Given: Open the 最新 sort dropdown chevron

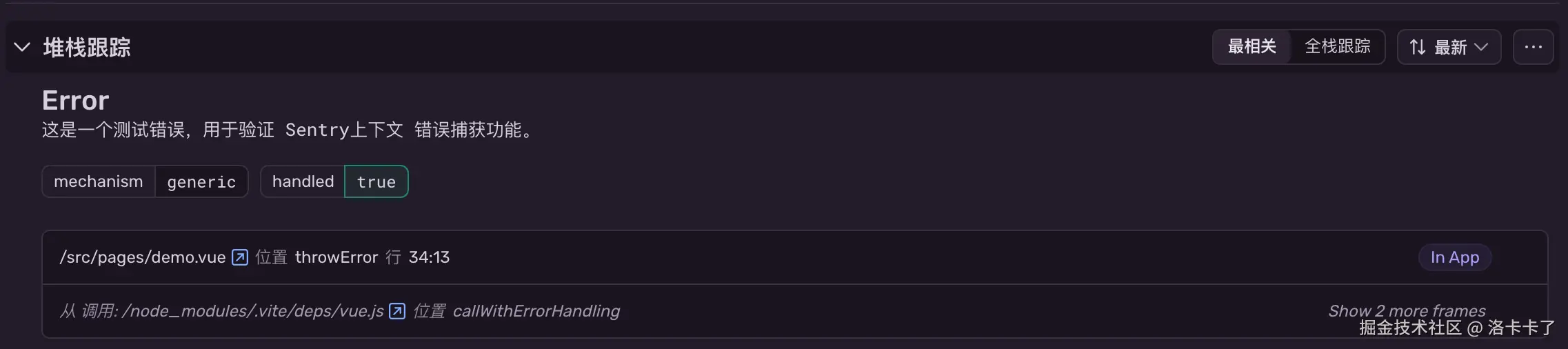Looking at the screenshot, I should (x=1481, y=47).
